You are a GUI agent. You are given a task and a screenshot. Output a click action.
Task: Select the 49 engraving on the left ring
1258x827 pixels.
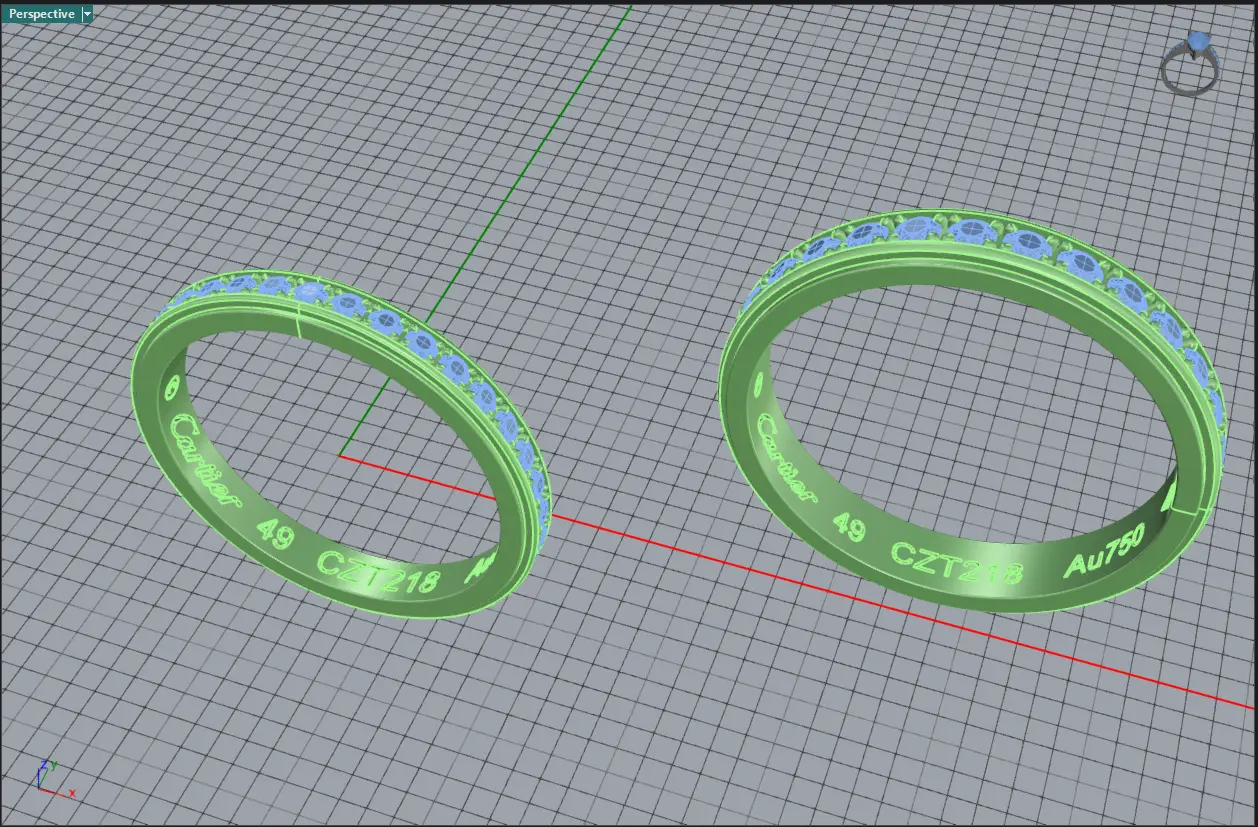click(x=275, y=533)
